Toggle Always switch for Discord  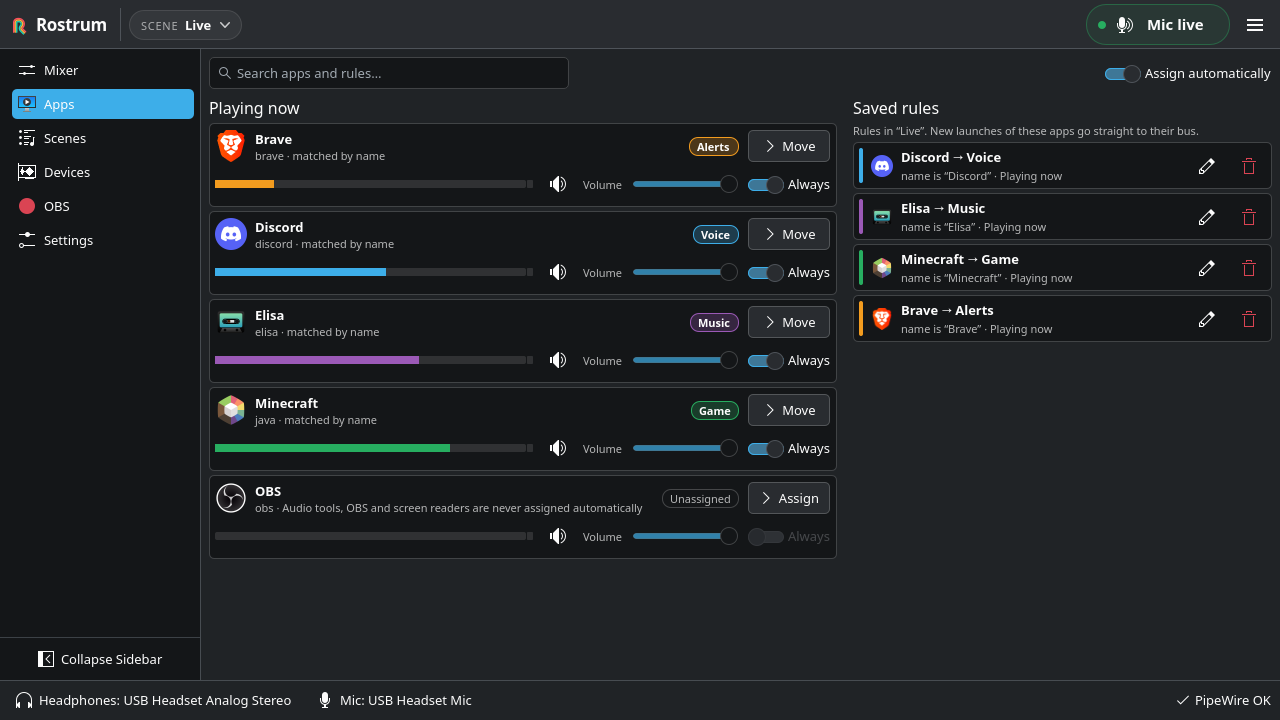pyautogui.click(x=766, y=272)
